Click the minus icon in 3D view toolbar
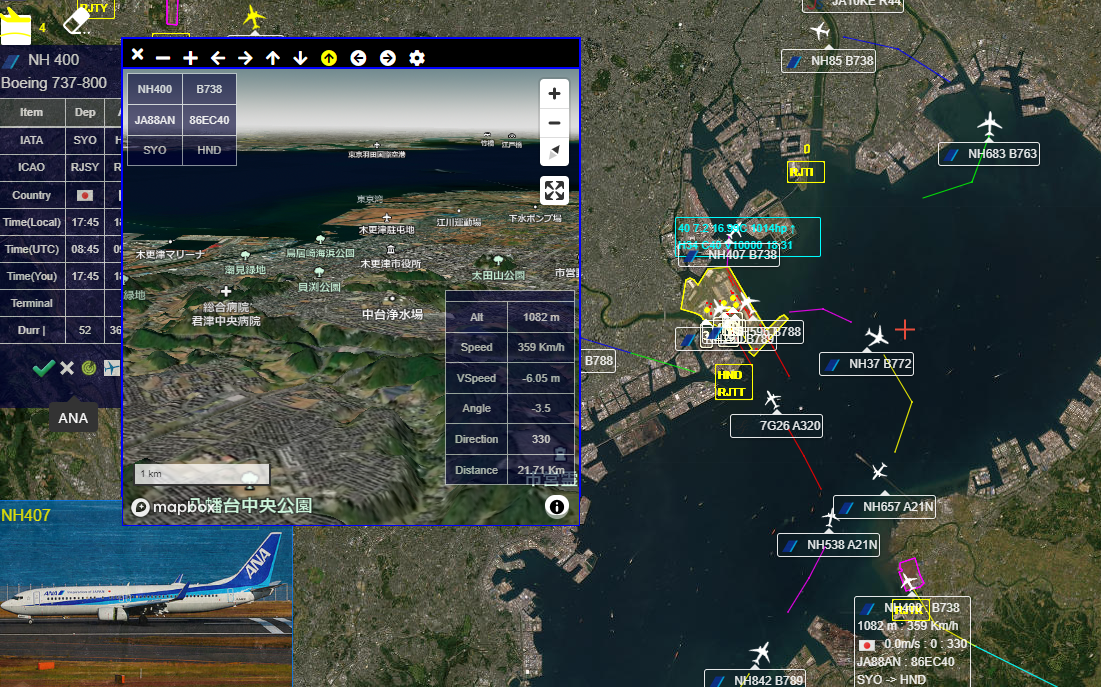Image resolution: width=1101 pixels, height=687 pixels. click(x=163, y=58)
